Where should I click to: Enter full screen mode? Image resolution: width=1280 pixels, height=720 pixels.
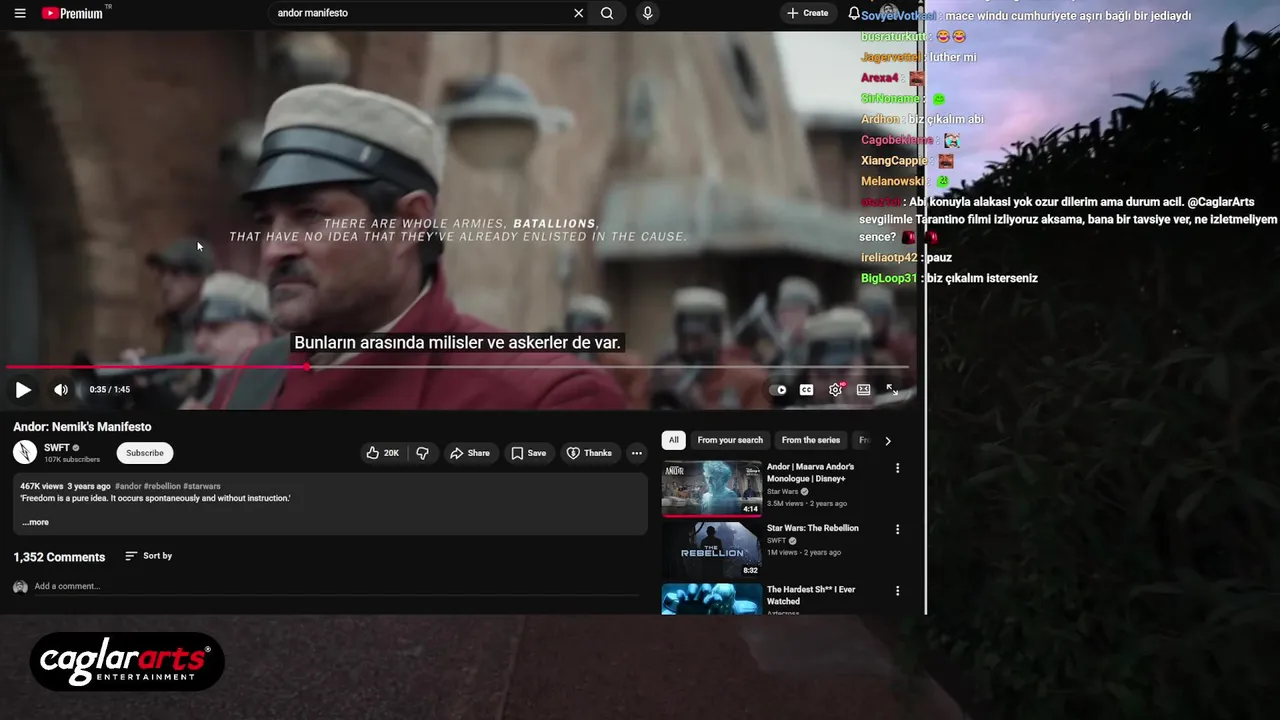tap(892, 390)
